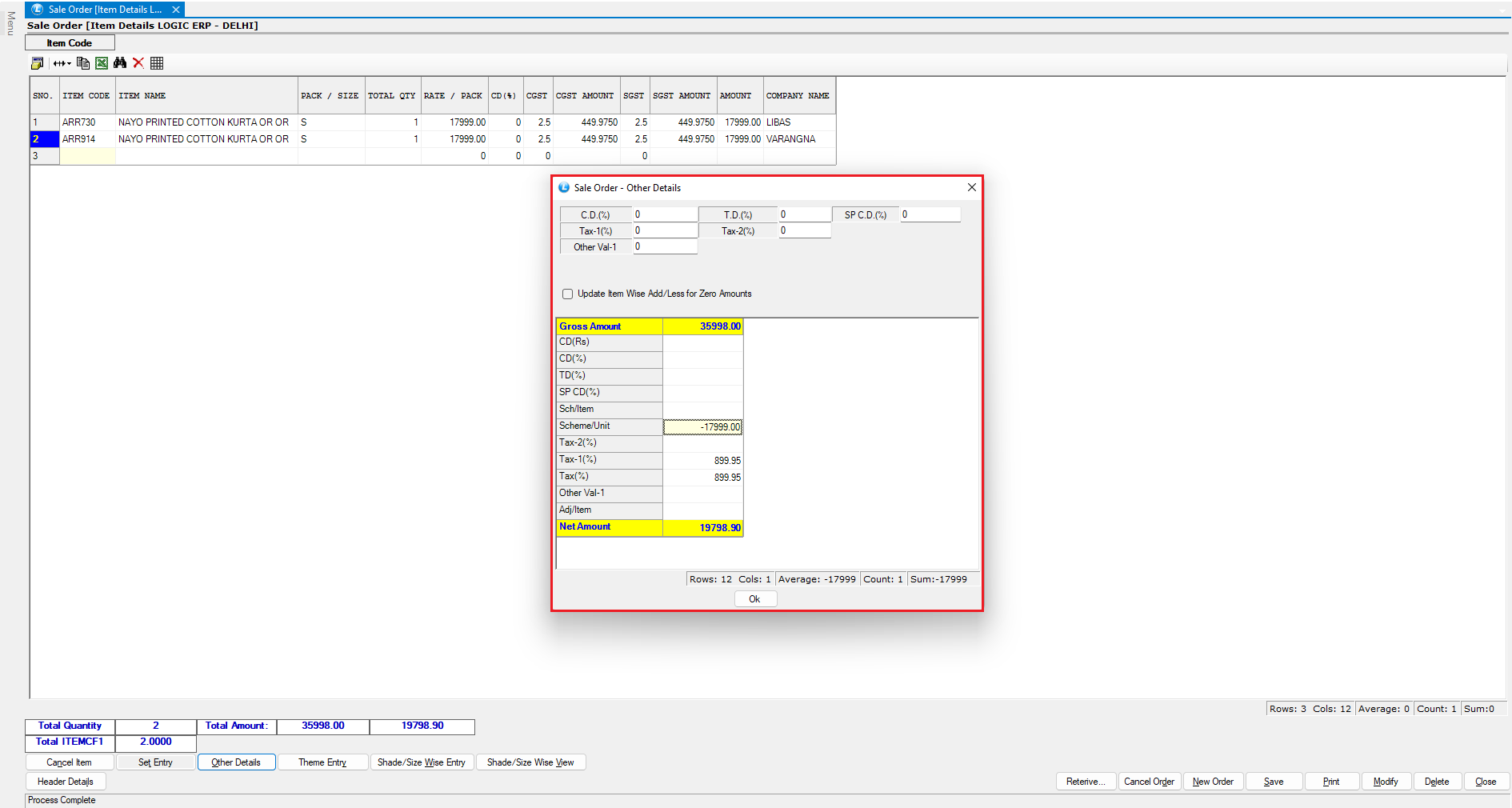This screenshot has height=808, width=1512.
Task: Enable Update Item Wise Add/Less checkbox
Action: 568,294
